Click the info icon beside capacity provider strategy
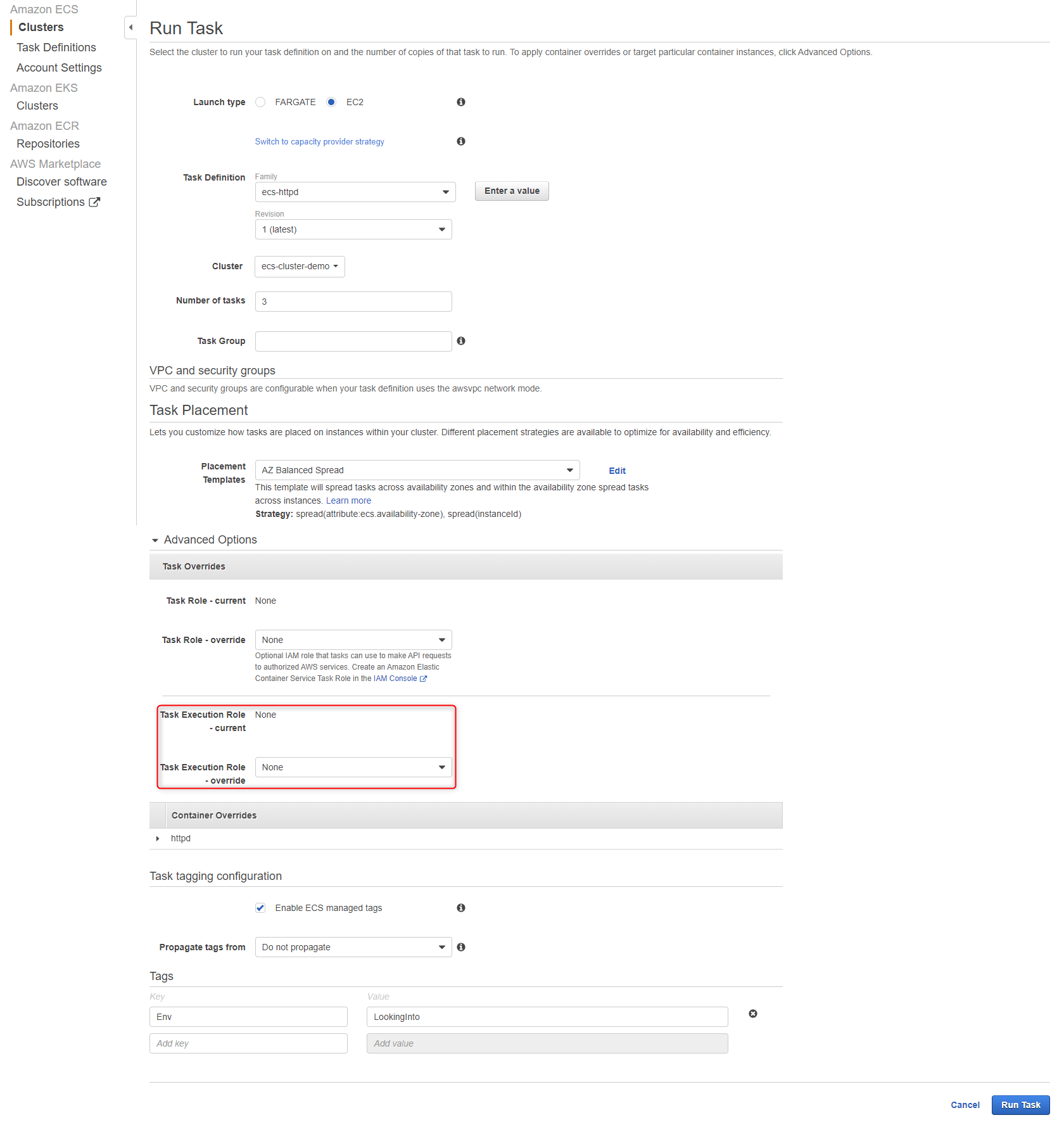1064x1127 pixels. click(461, 142)
